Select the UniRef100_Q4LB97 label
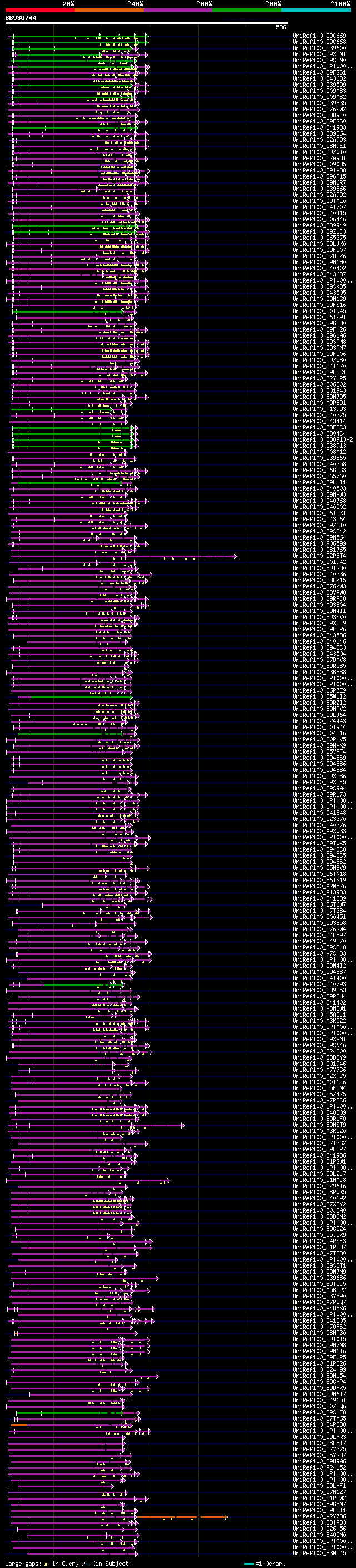Viewport: 356px width, 1568px height. (319, 935)
